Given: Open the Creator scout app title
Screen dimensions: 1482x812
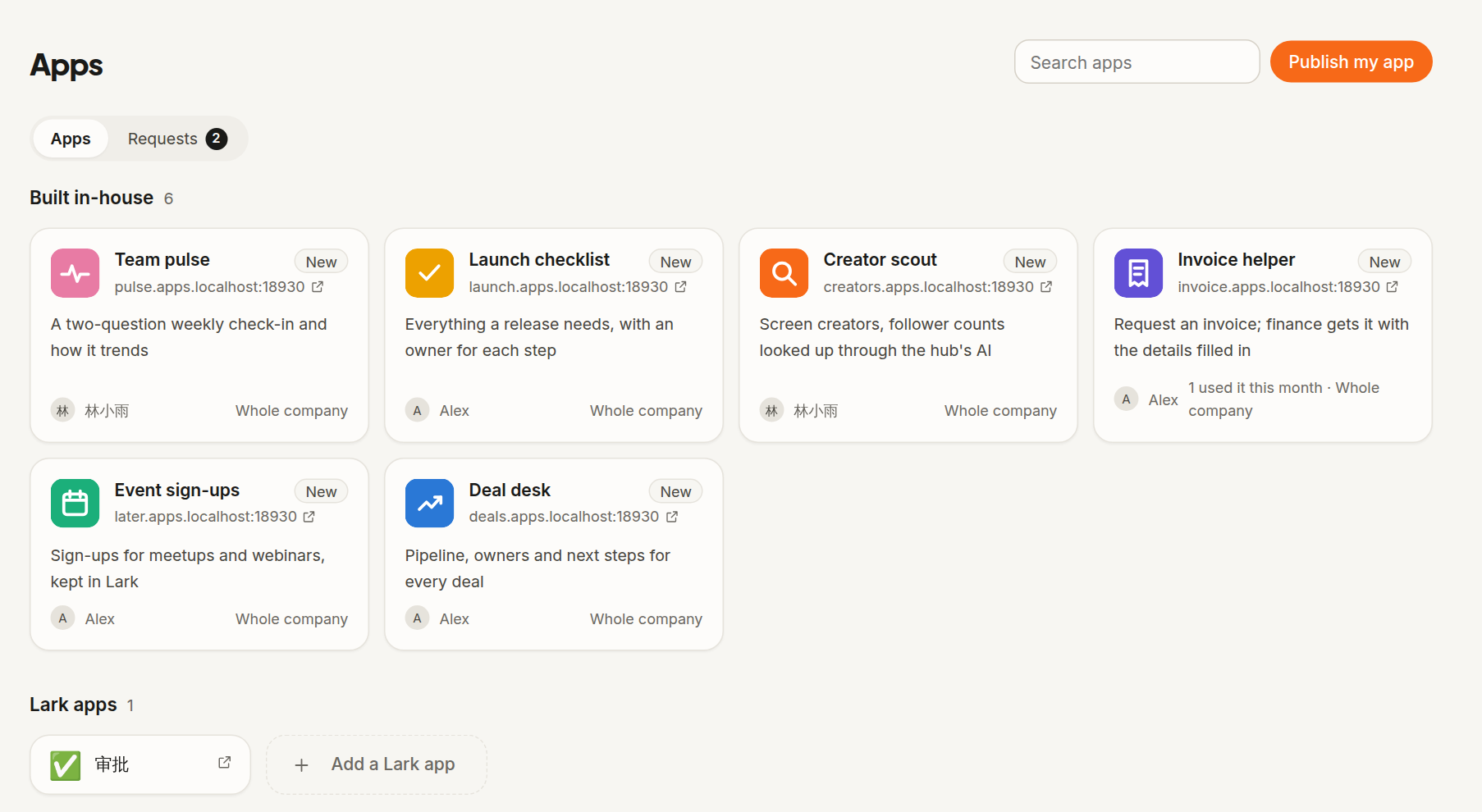Looking at the screenshot, I should 880,259.
